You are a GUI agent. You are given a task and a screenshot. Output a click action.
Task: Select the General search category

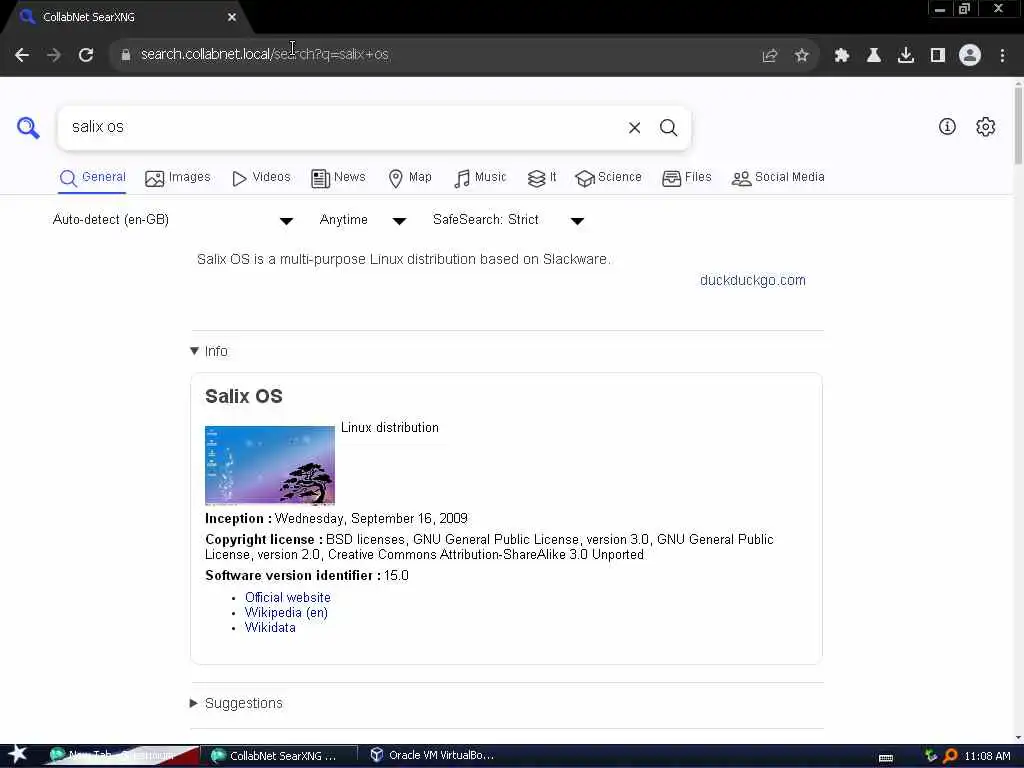[x=93, y=178]
